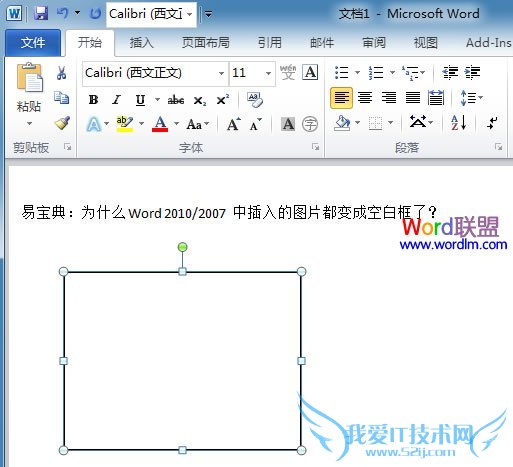Toggle Underline formatting
The width and height of the screenshot is (513, 467).
click(x=140, y=100)
